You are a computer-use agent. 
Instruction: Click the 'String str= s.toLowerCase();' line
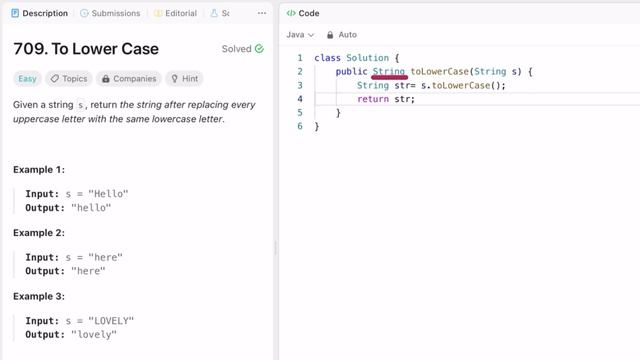tap(431, 85)
